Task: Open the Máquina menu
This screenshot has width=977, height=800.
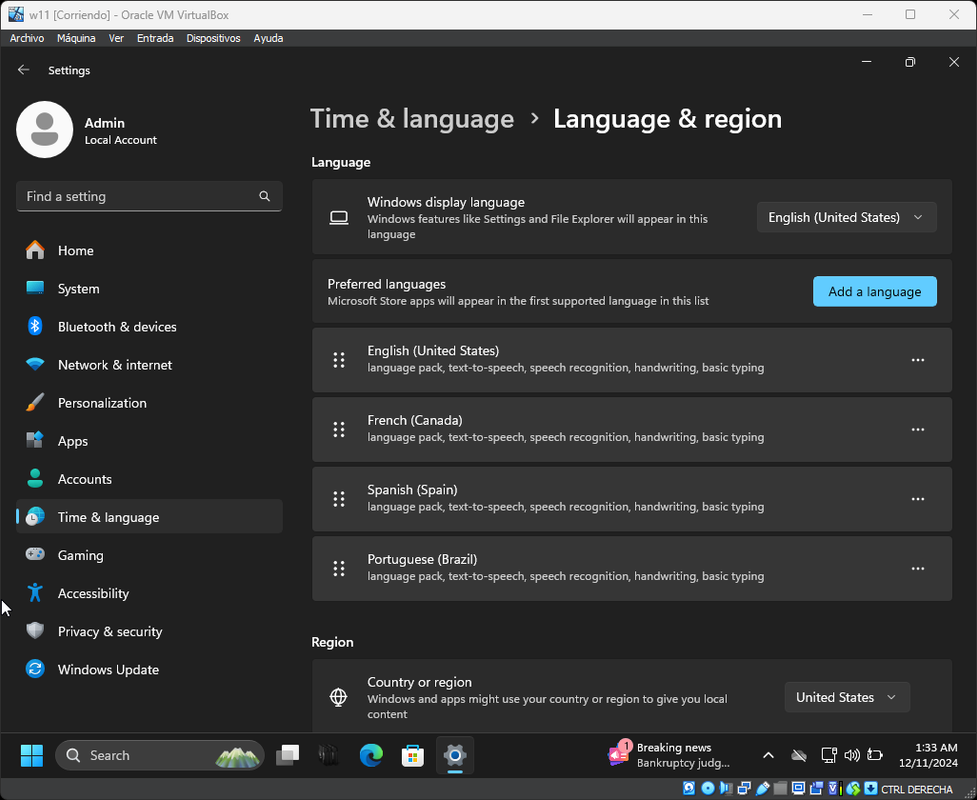Action: pos(76,38)
